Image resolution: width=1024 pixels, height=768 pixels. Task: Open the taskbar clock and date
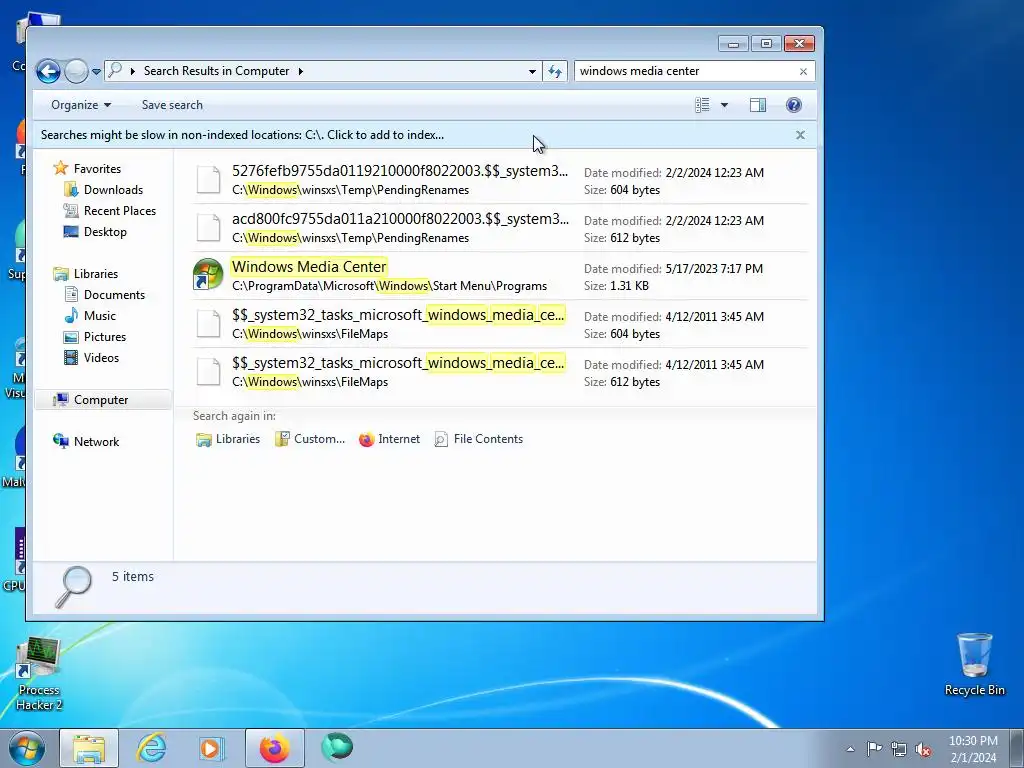973,749
